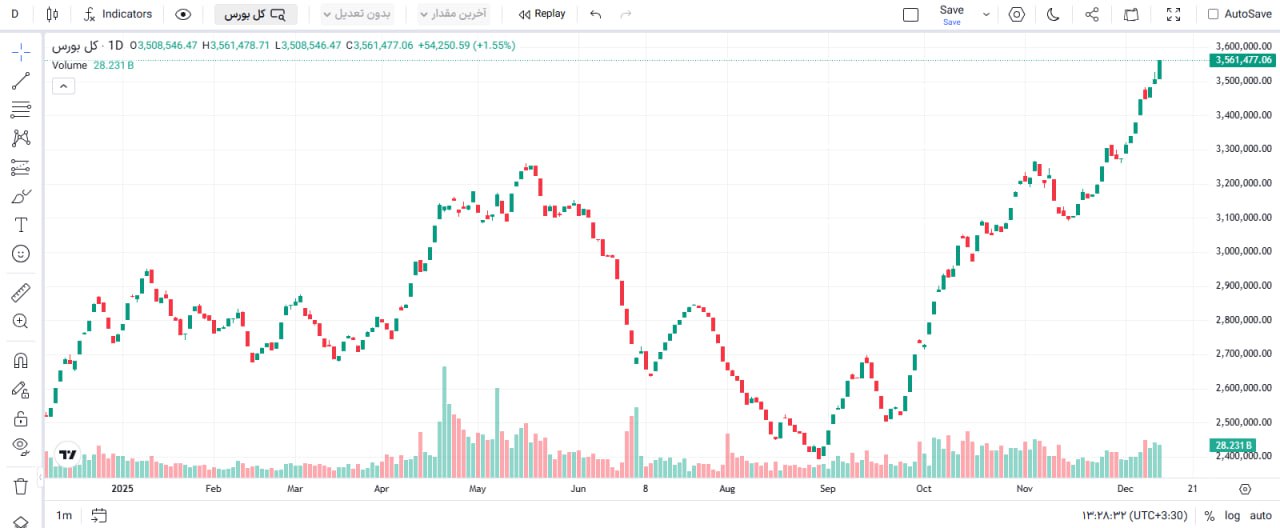
Task: Expand the آخرین مقدار dropdown
Action: (x=452, y=14)
